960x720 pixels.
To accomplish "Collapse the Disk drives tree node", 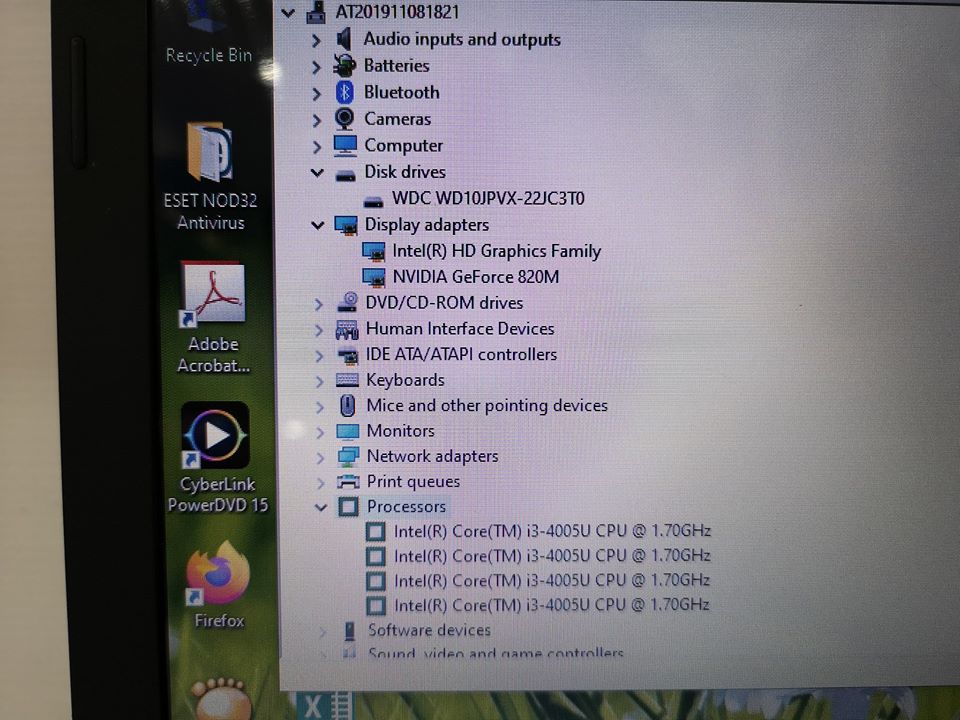I will tap(317, 172).
